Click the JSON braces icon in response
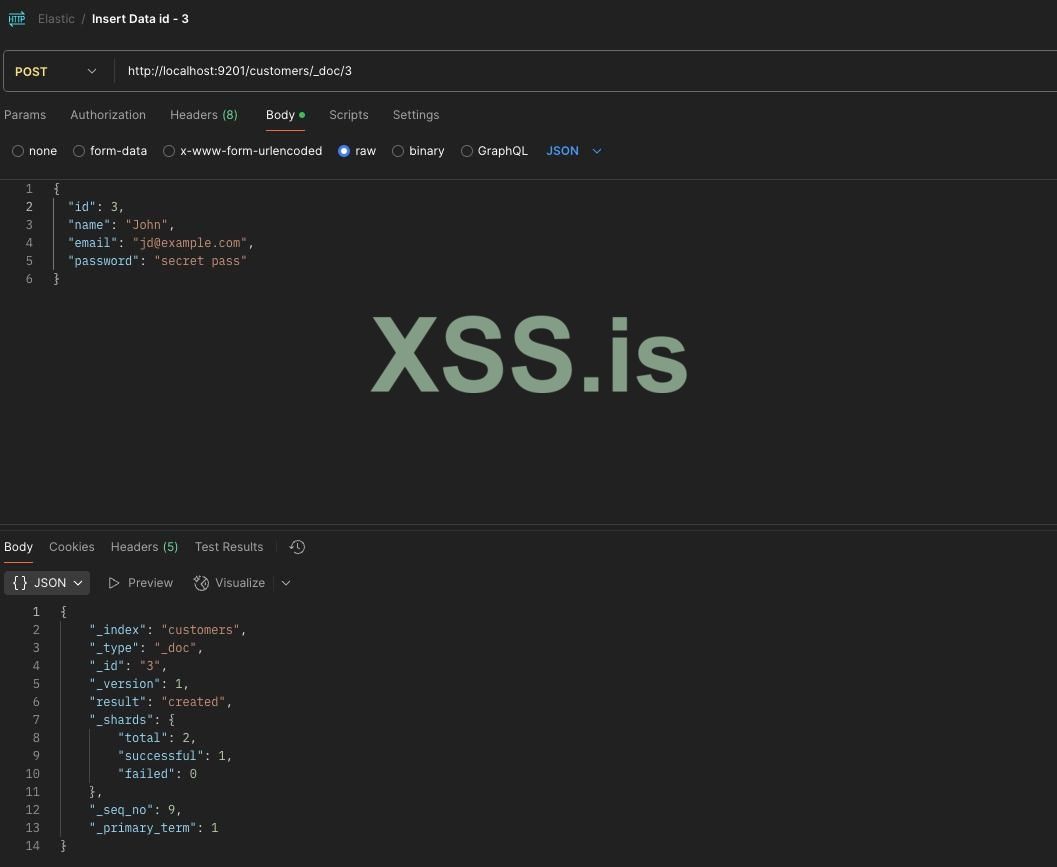1057x867 pixels. point(20,583)
